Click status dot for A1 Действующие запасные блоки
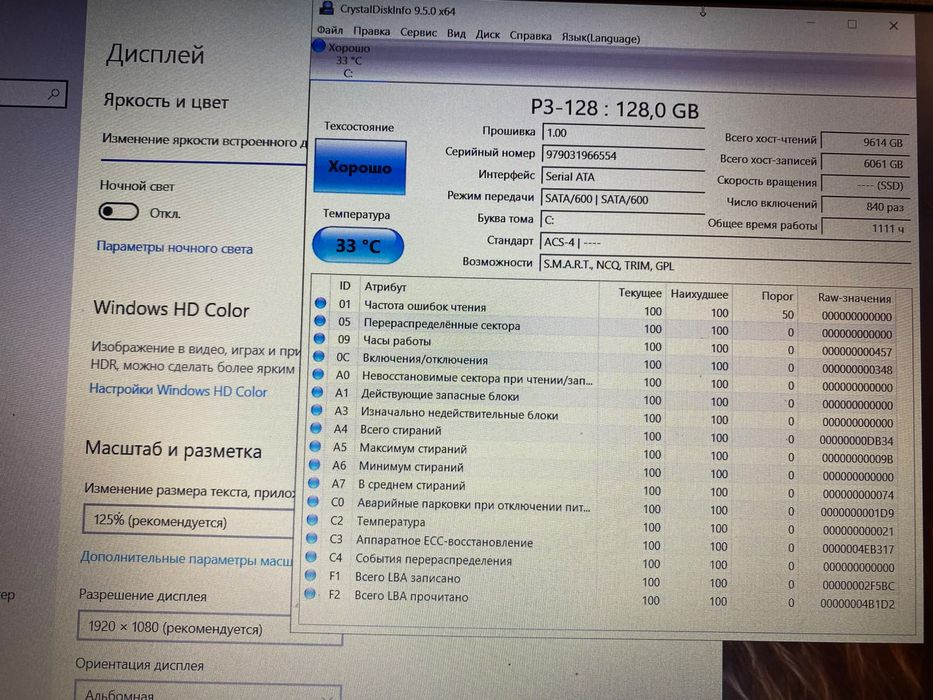The height and width of the screenshot is (700, 933). (317, 392)
